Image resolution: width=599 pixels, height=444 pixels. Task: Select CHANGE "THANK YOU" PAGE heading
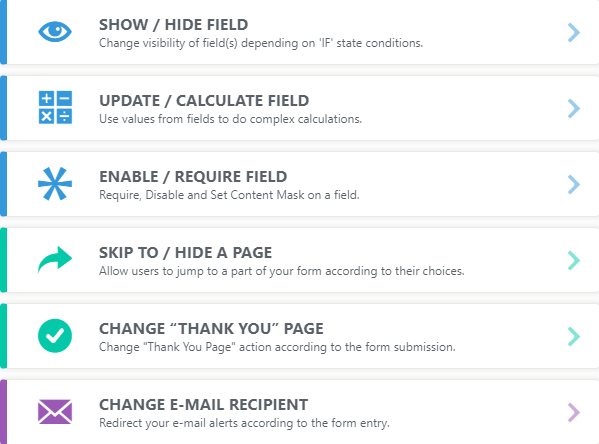tap(211, 329)
